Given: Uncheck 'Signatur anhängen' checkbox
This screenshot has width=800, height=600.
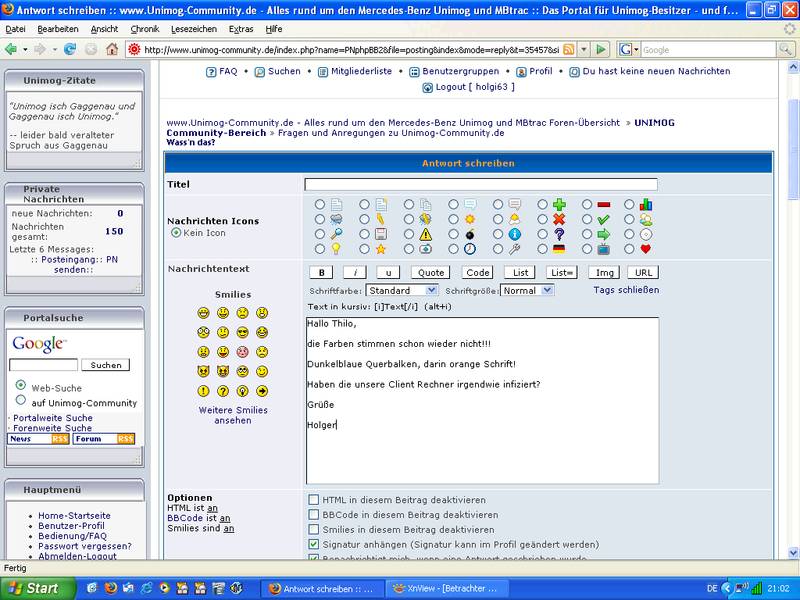Looking at the screenshot, I should pyautogui.click(x=314, y=544).
